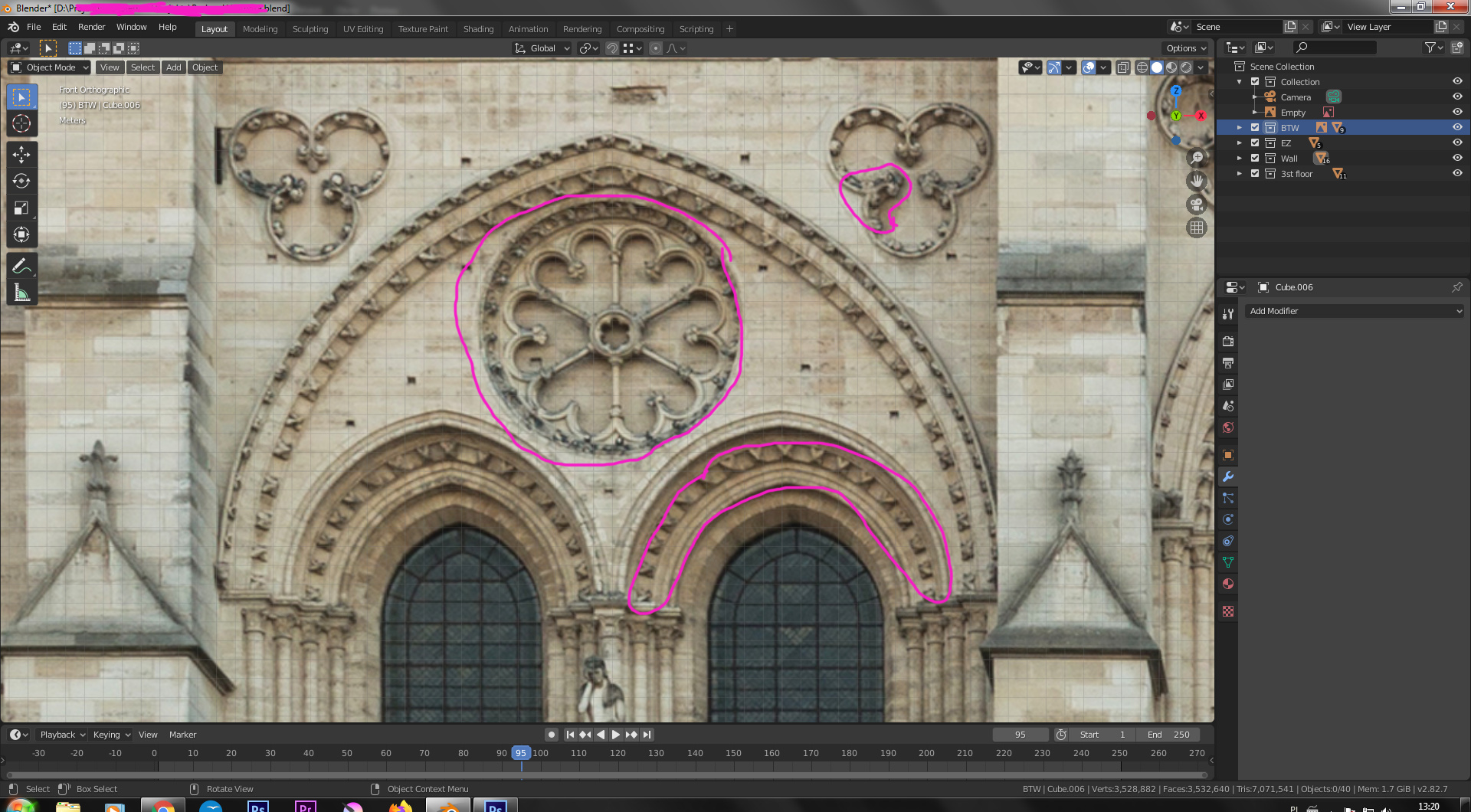Pin the properties editor with the pin icon
The image size is (1471, 812).
[x=1456, y=287]
